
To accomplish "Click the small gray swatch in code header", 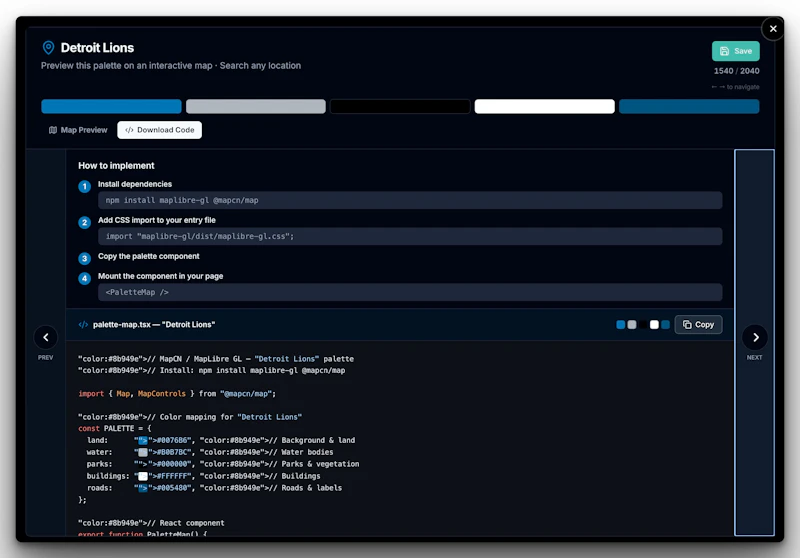I will pyautogui.click(x=632, y=324).
